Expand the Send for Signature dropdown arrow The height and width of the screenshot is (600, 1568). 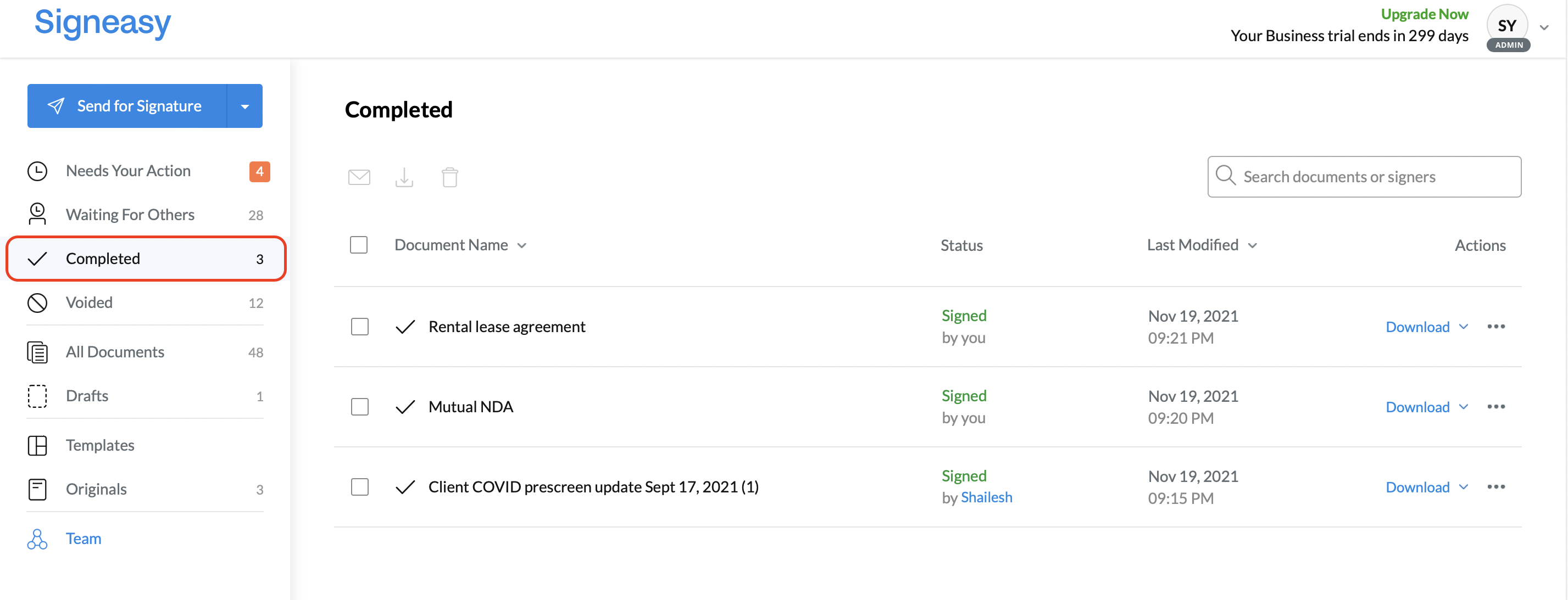coord(244,106)
